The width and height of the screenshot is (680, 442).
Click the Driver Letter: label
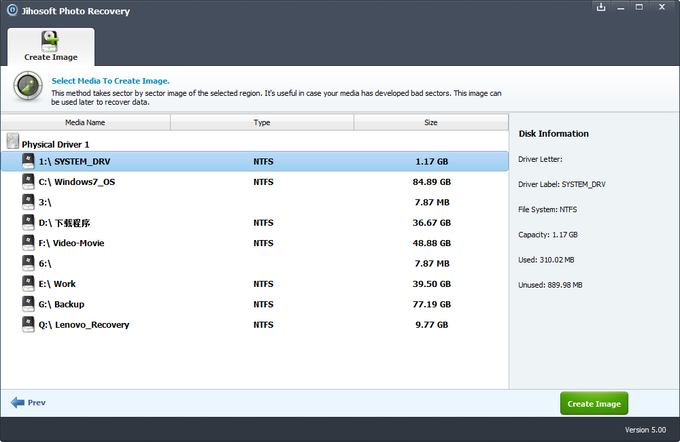[540, 159]
